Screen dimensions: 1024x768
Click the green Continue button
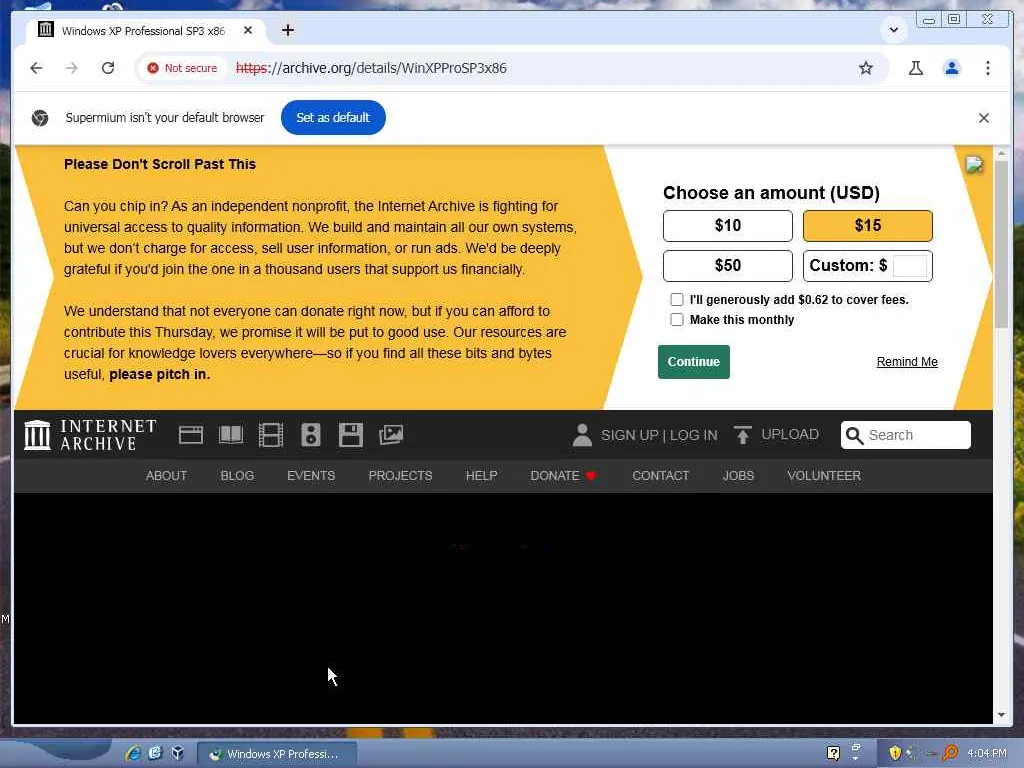click(694, 362)
